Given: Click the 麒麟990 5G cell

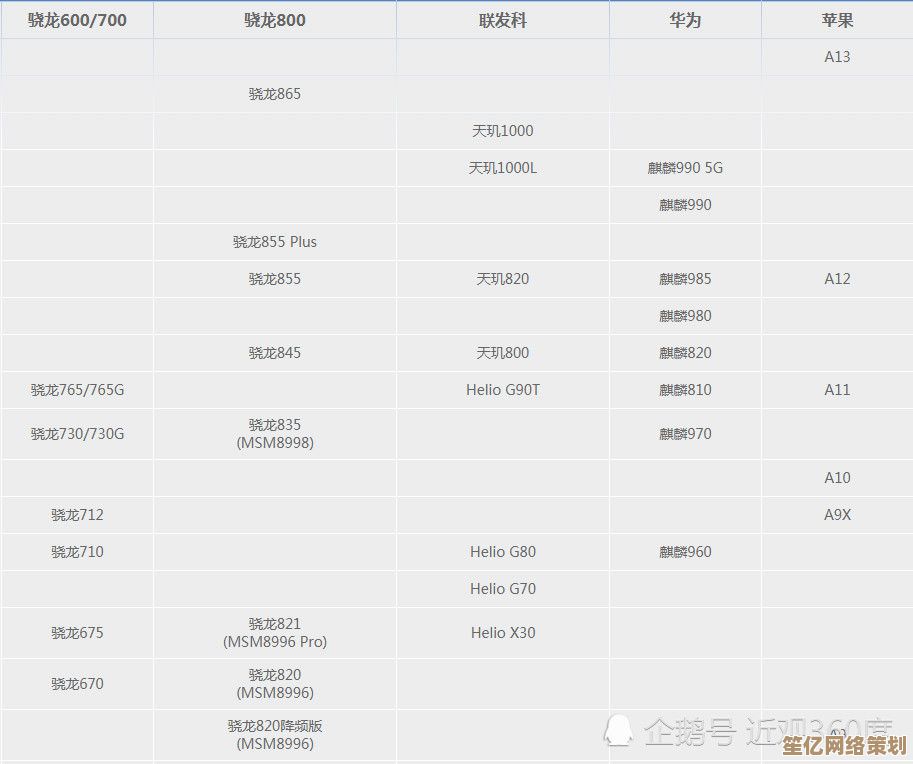Looking at the screenshot, I should coord(685,168).
